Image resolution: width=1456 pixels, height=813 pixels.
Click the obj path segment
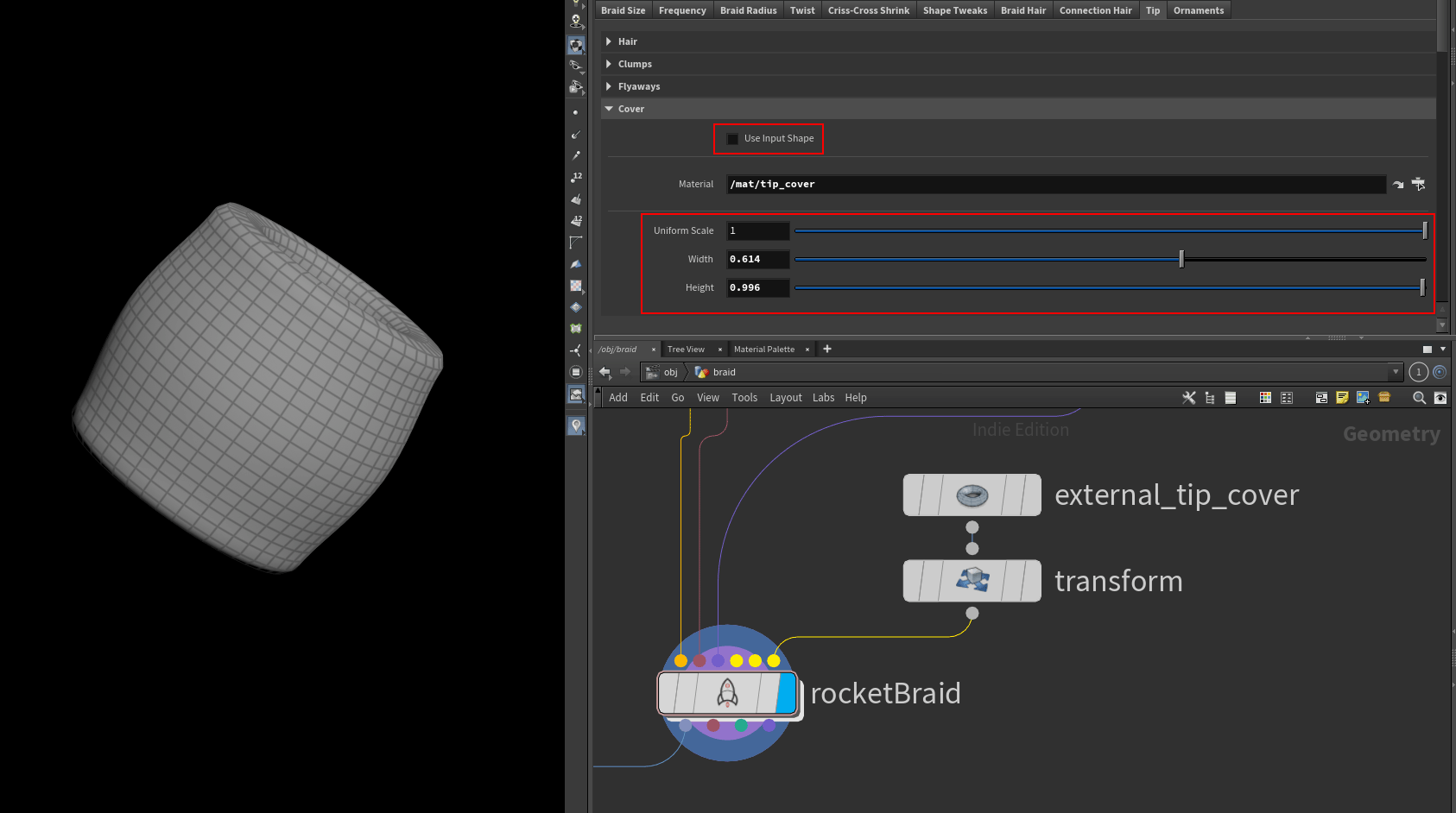(x=663, y=372)
